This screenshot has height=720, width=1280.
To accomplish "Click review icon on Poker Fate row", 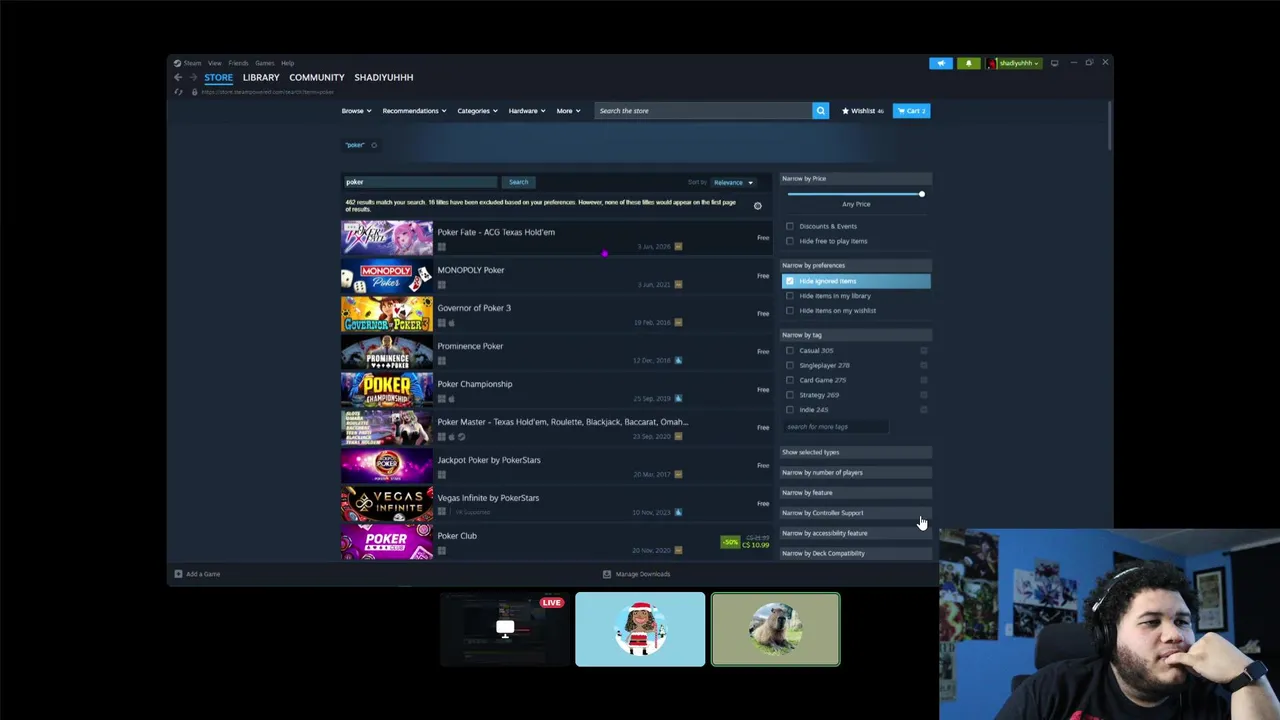I will pos(678,246).
